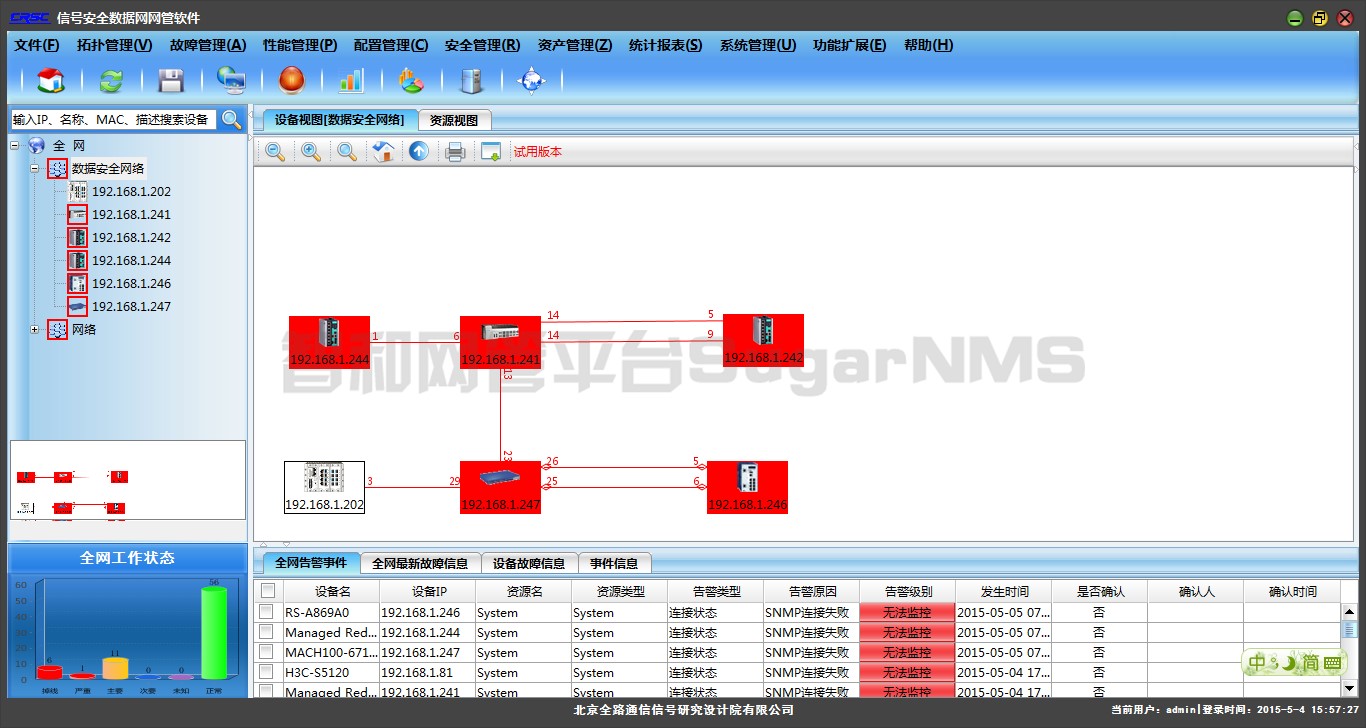Click the plain magnifier fit-zoom icon

347,152
